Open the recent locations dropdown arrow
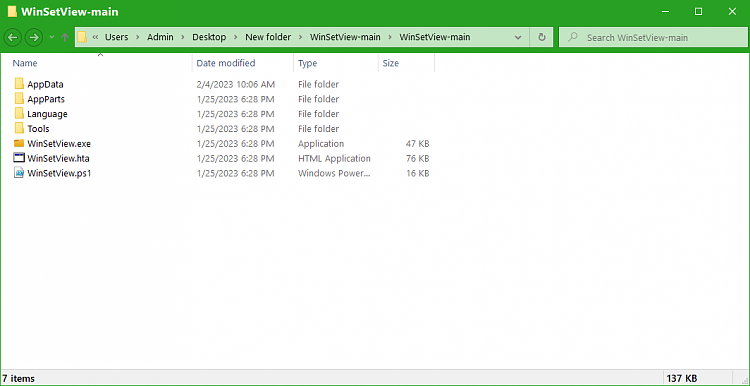 click(x=52, y=37)
